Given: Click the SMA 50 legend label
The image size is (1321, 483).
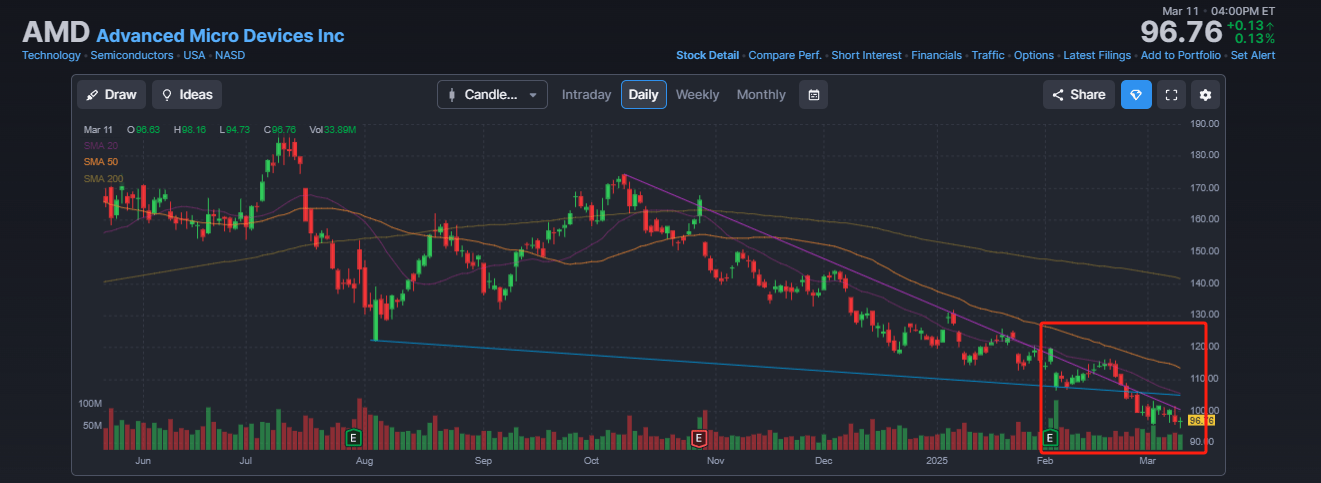Looking at the screenshot, I should pos(100,162).
